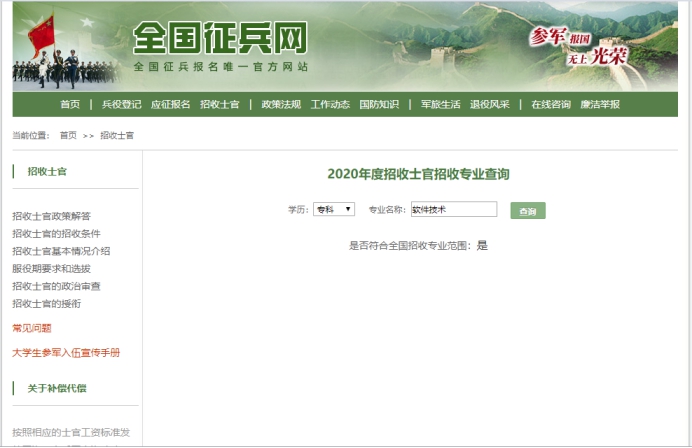
Task: Open the 国防知识 navigation item
Action: 379,104
